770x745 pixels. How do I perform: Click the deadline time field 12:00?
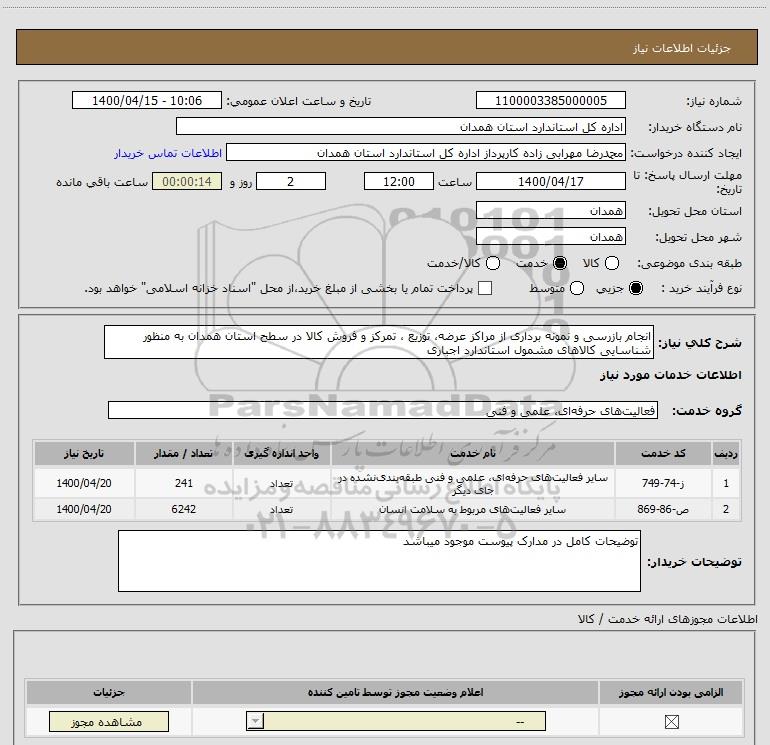pyautogui.click(x=399, y=182)
